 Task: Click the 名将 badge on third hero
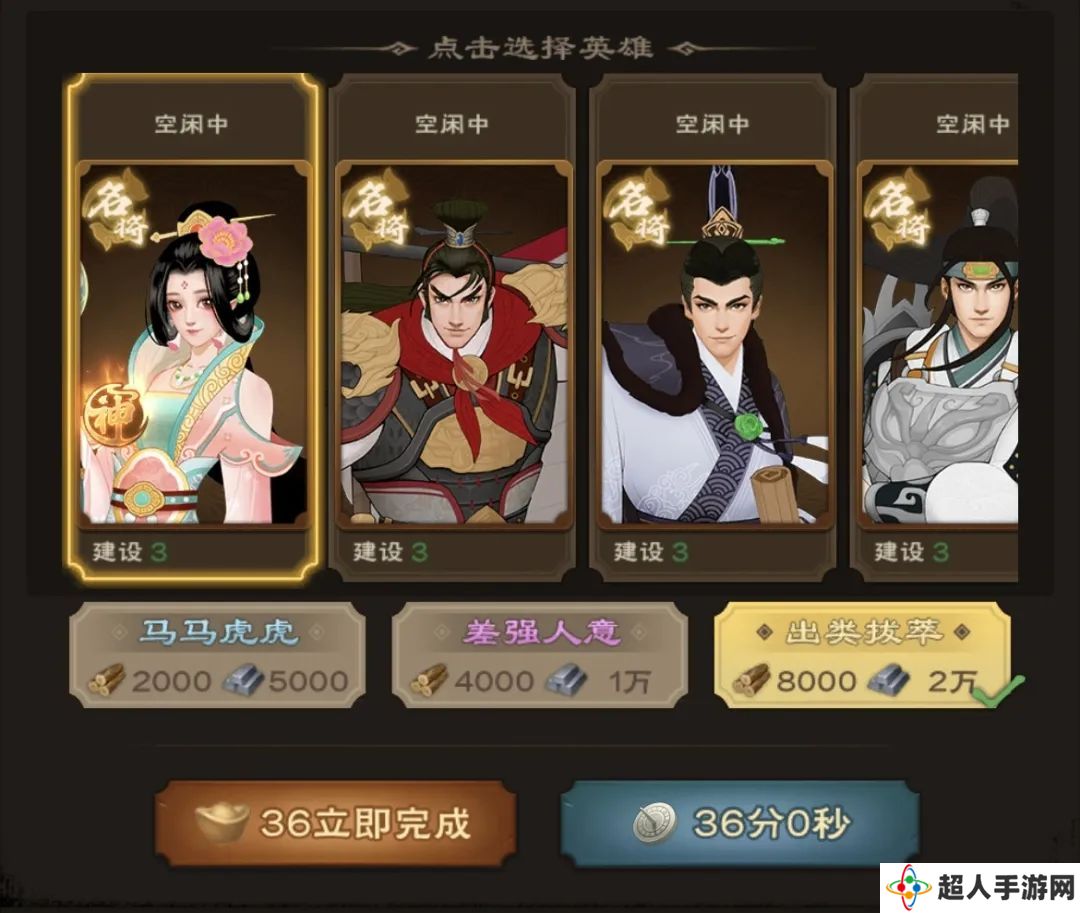pos(638,208)
